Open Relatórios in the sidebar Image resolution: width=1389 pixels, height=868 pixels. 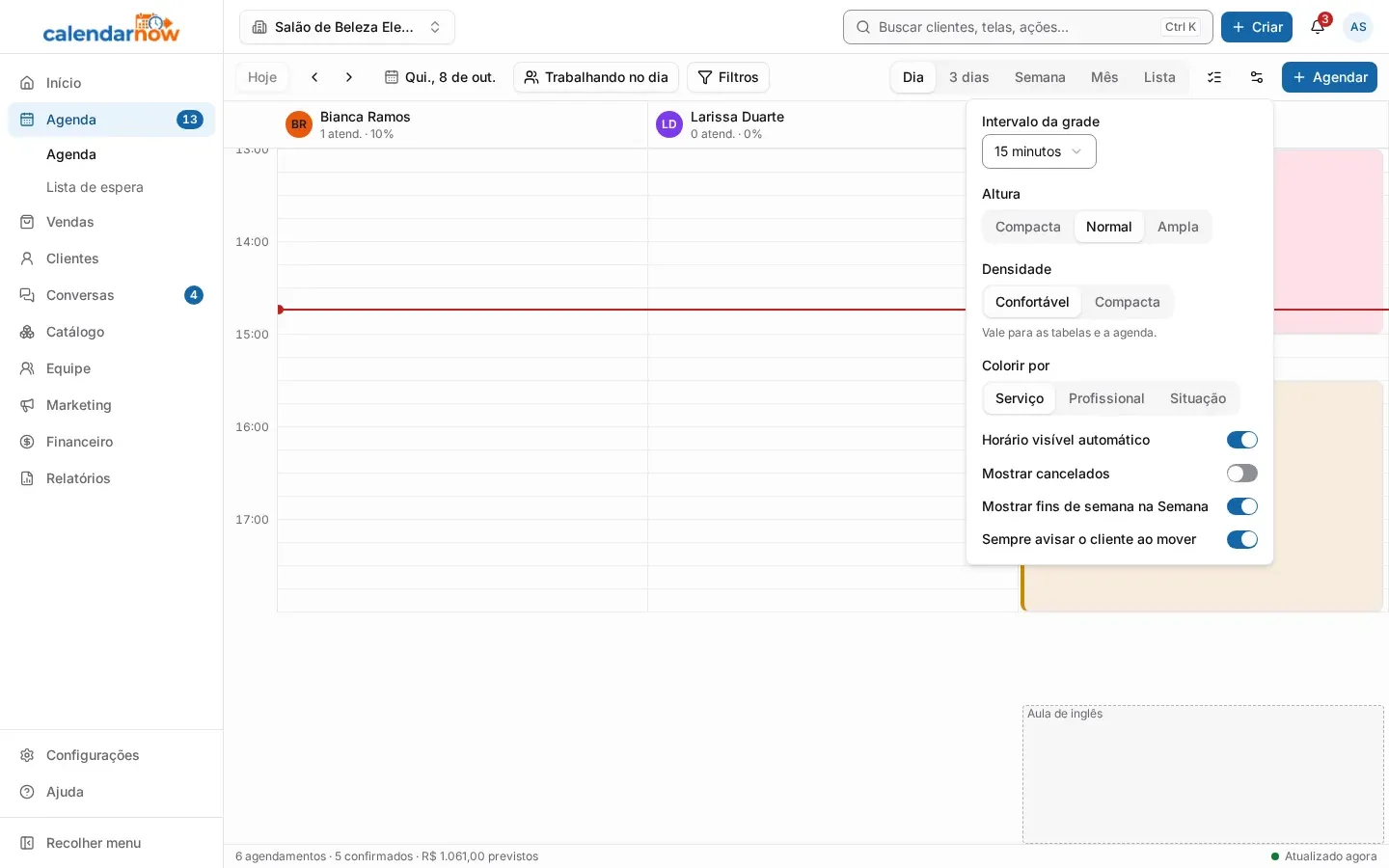112,478
